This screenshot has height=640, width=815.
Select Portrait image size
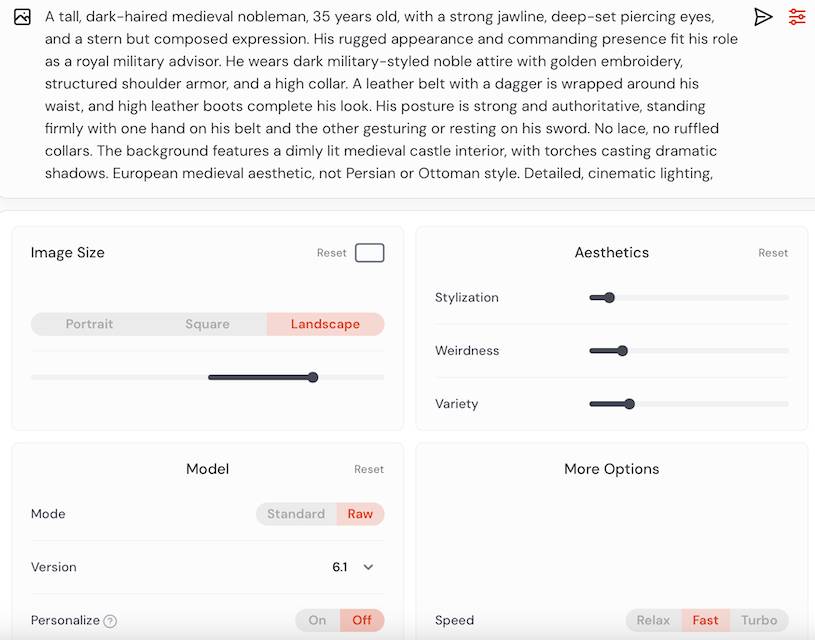[x=89, y=324]
